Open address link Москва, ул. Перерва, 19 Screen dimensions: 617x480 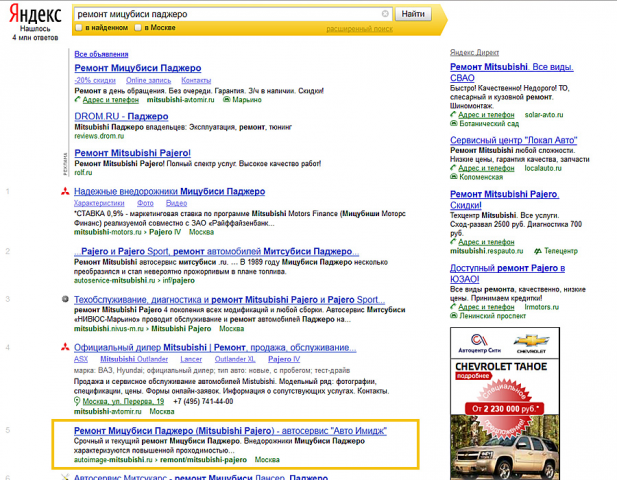123,402
